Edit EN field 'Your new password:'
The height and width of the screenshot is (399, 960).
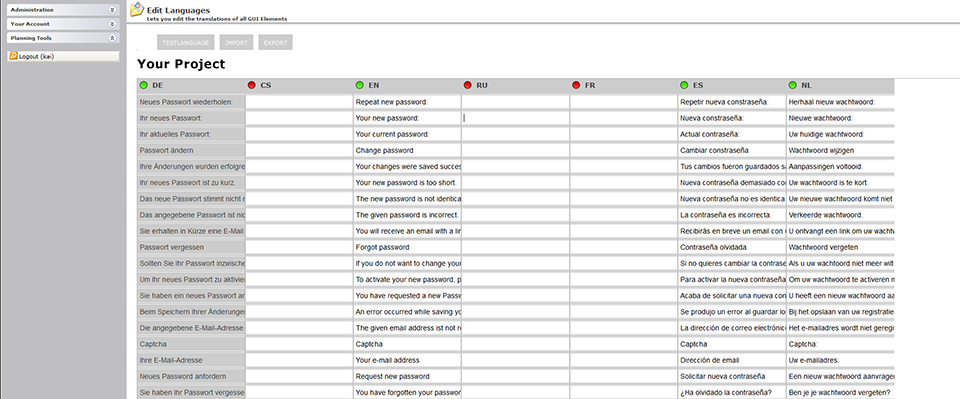point(407,117)
